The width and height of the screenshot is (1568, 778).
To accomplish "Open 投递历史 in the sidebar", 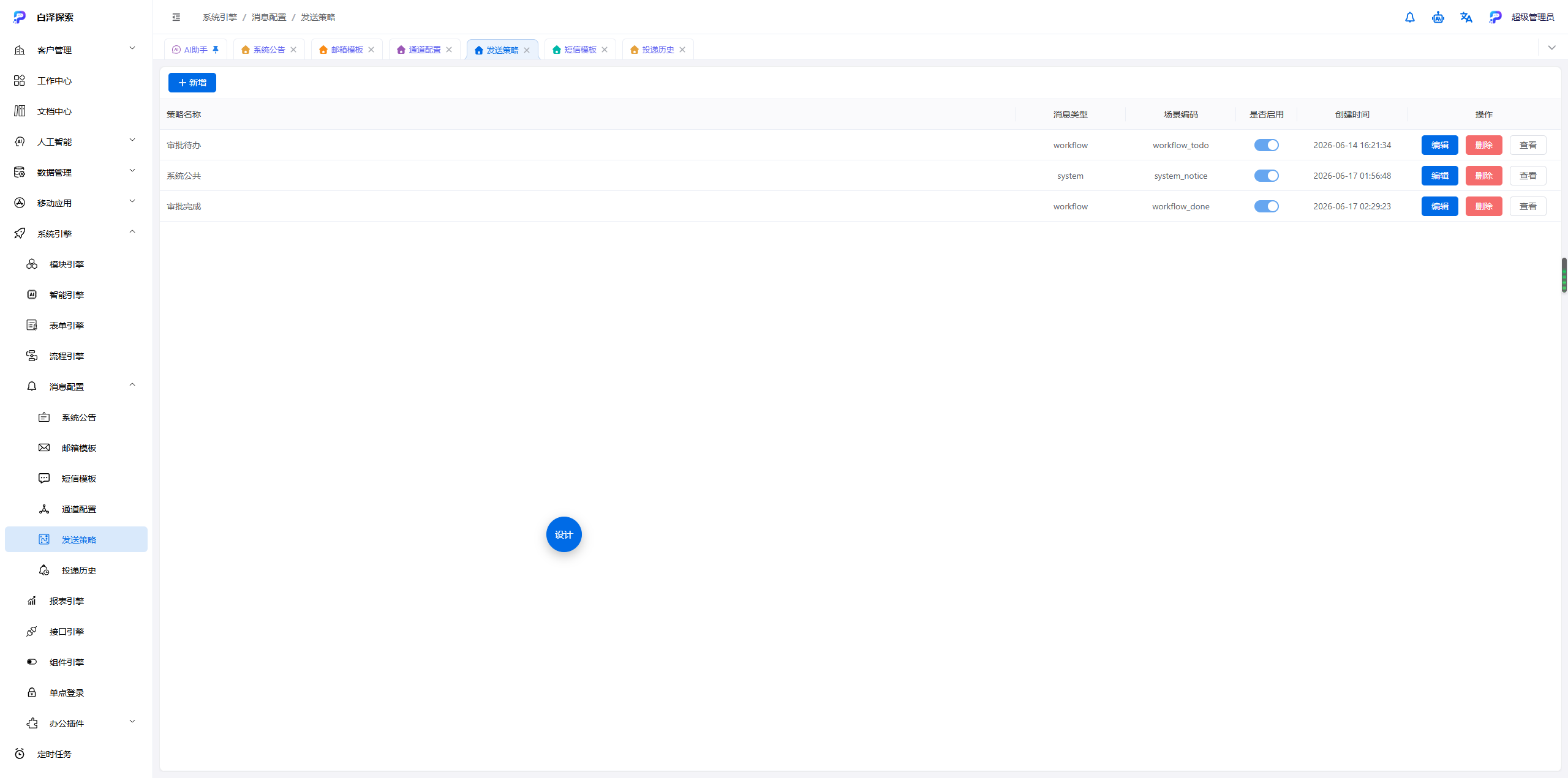I will [76, 570].
